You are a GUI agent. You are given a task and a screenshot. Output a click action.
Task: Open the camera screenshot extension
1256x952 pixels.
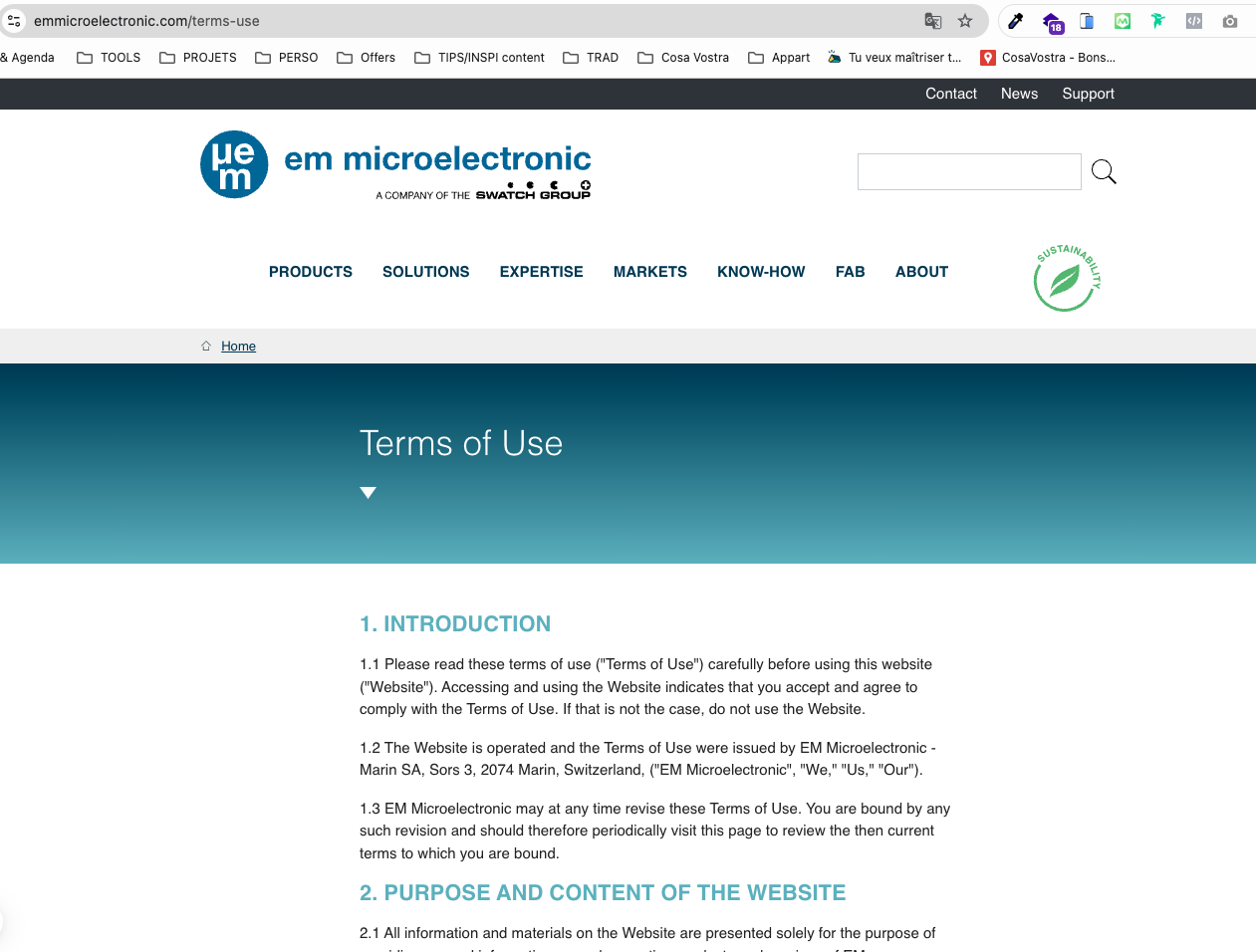tap(1230, 21)
